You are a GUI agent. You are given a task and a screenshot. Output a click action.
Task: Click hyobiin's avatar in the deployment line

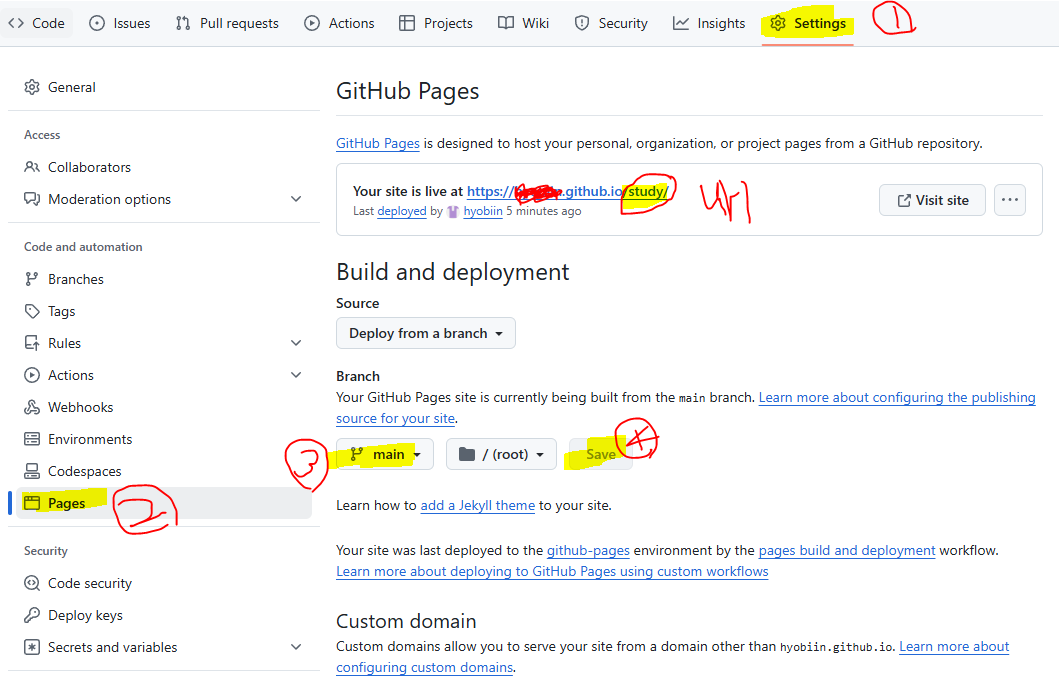[x=453, y=211]
